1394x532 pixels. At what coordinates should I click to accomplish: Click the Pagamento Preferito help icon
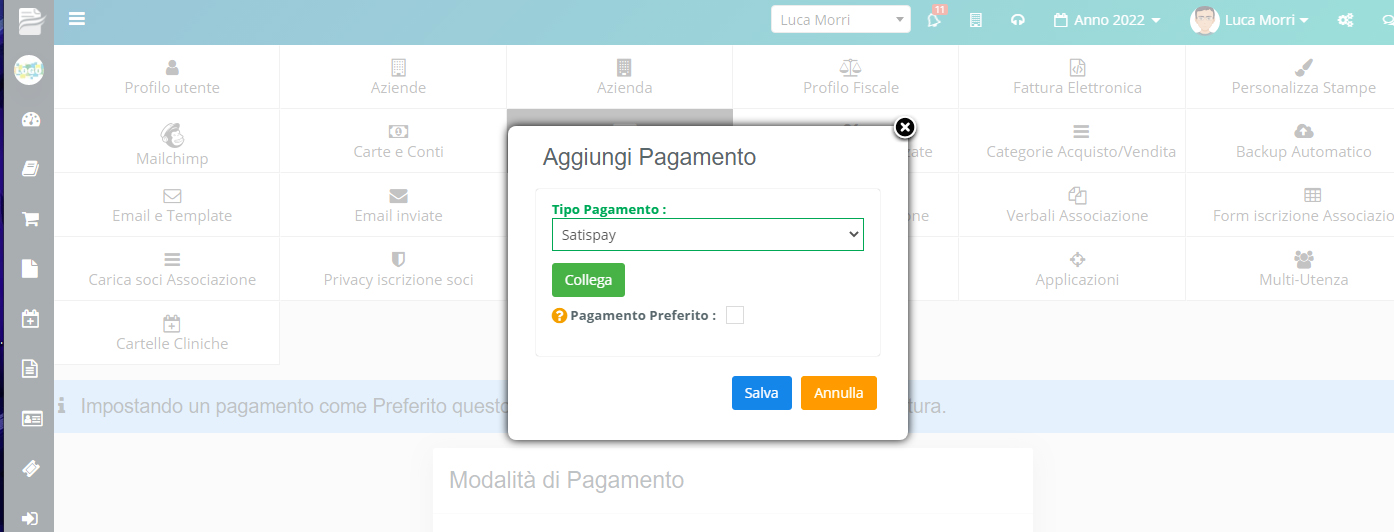[x=559, y=316]
